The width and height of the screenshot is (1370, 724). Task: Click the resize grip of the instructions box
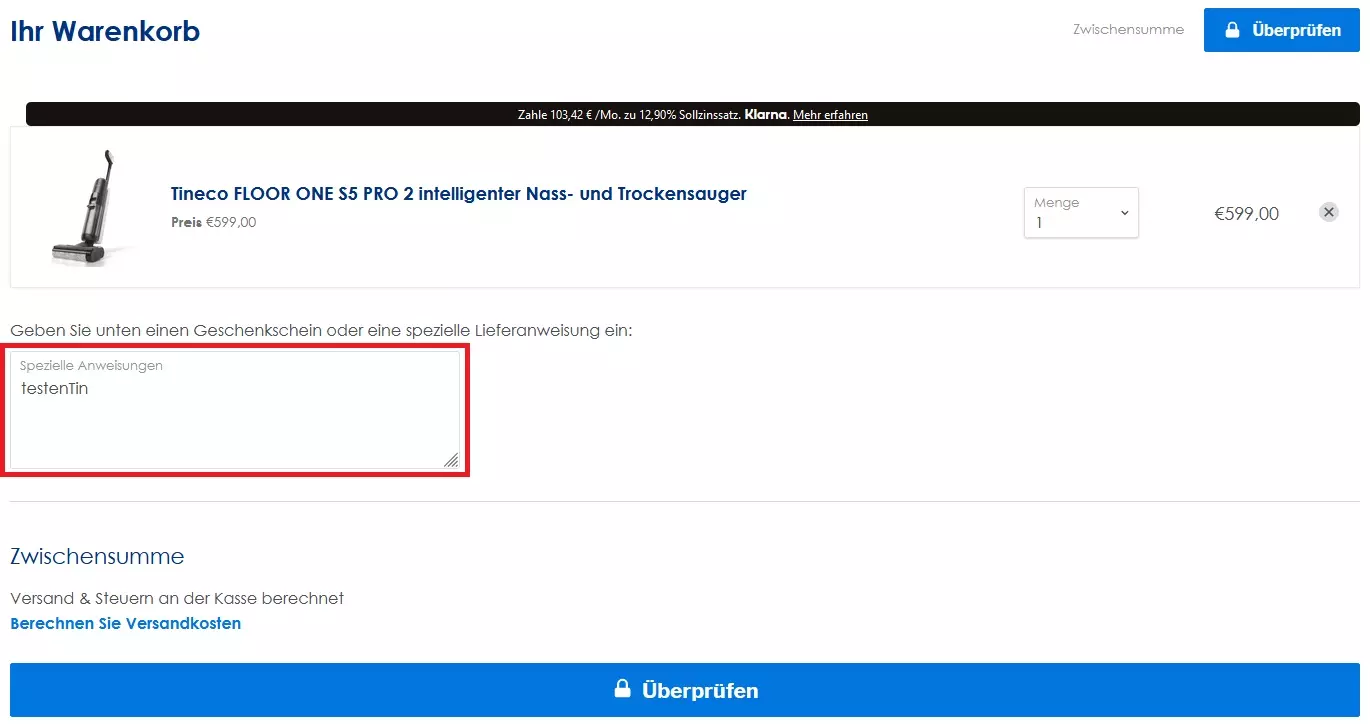point(451,460)
